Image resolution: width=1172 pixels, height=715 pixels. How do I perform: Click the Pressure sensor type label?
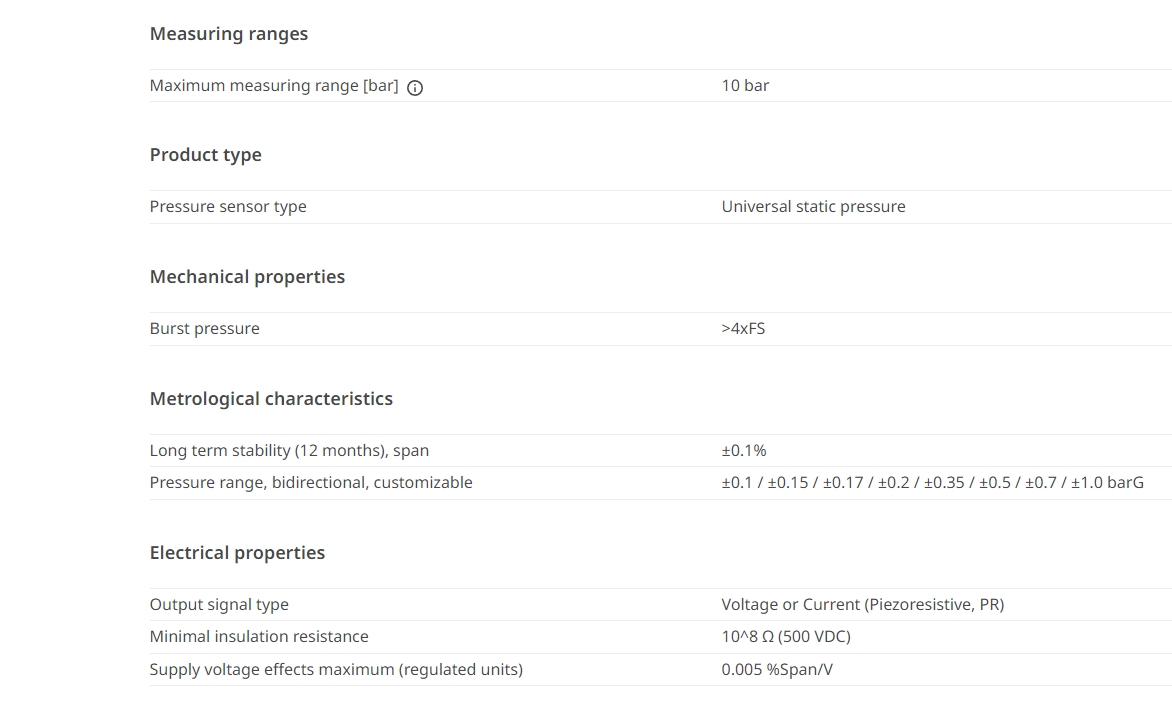click(x=228, y=207)
